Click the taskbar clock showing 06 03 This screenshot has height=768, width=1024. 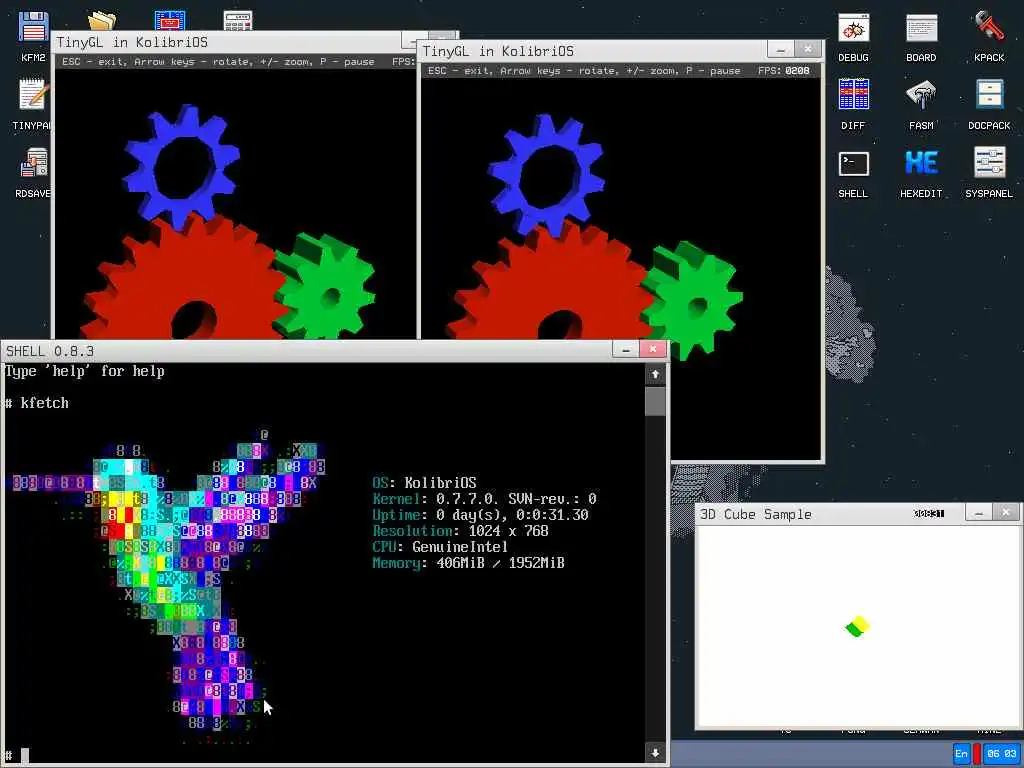point(1001,753)
